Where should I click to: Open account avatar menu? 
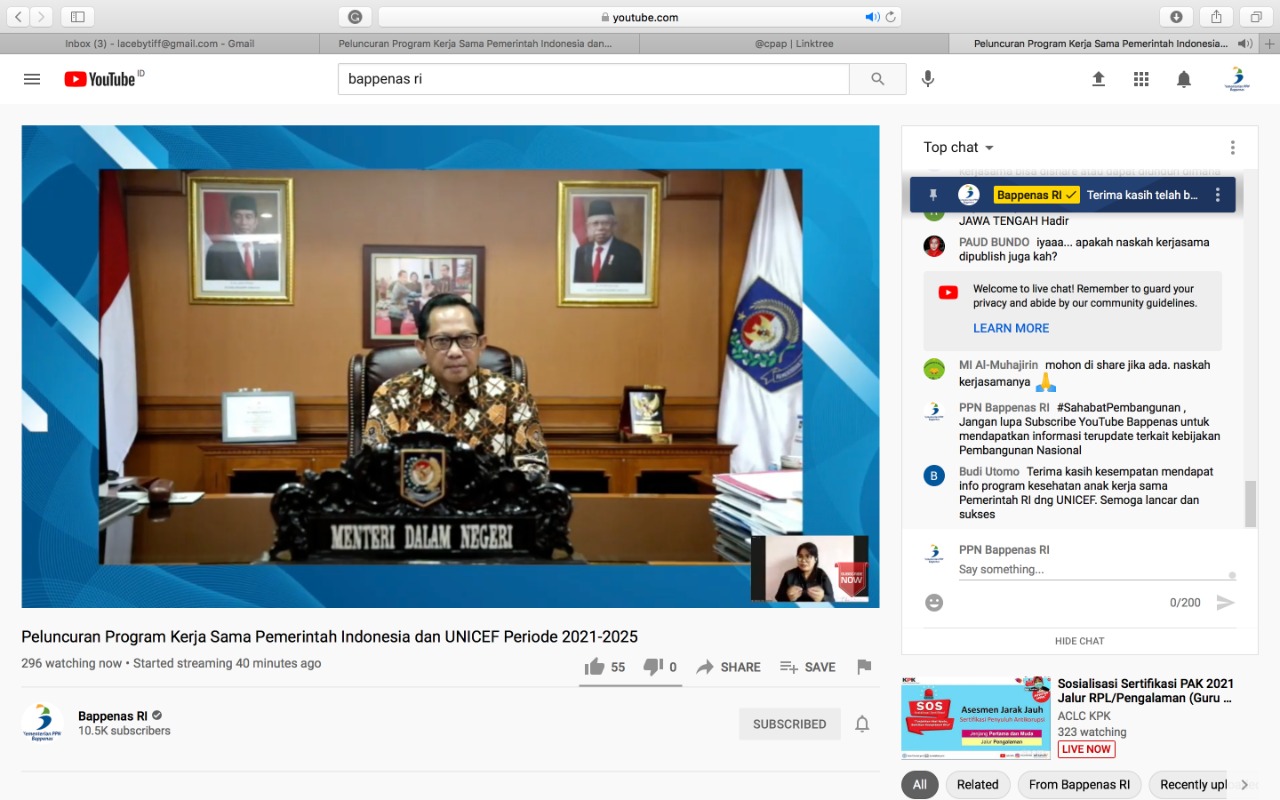[x=1237, y=79]
